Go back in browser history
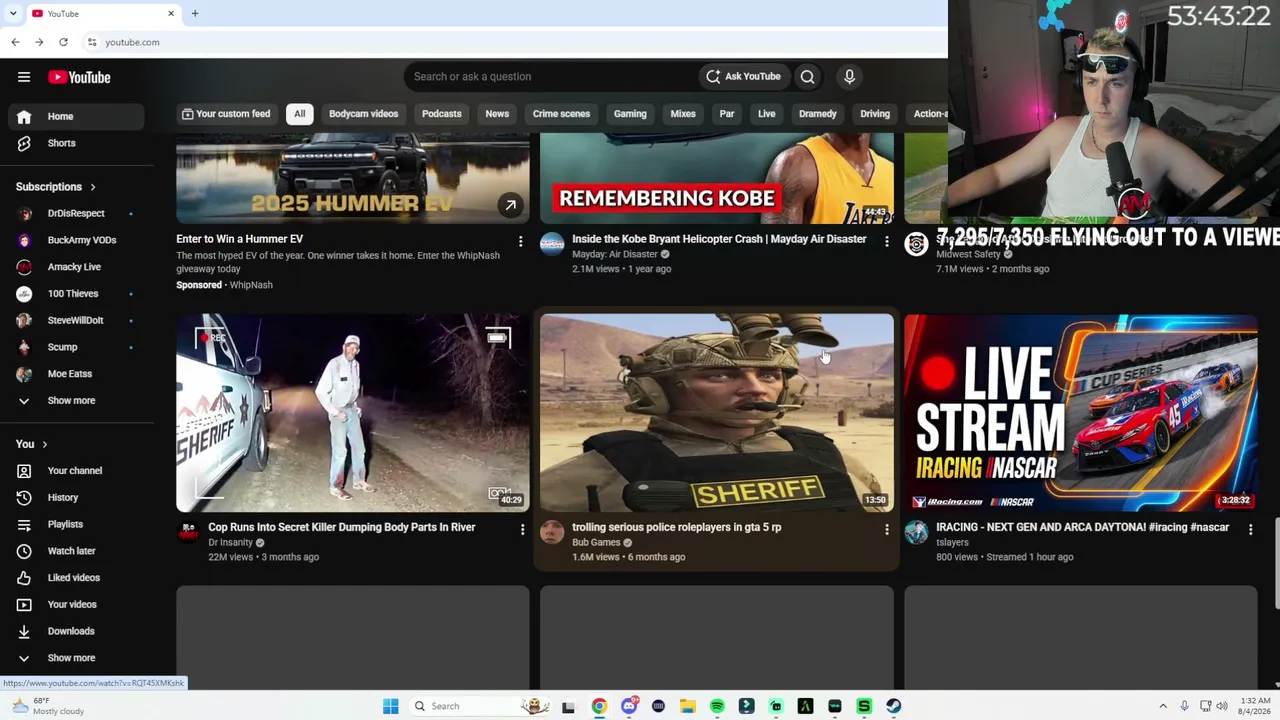Image resolution: width=1280 pixels, height=720 pixels. 15,42
